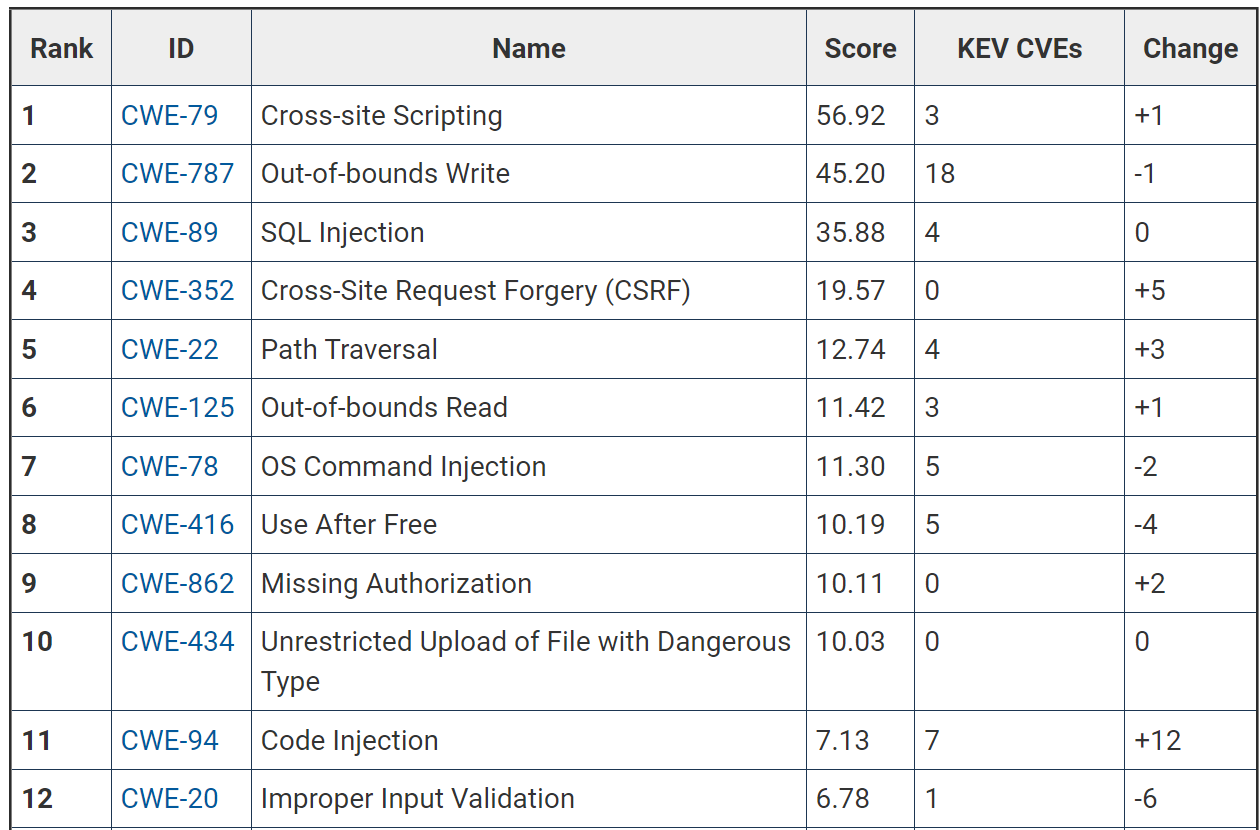This screenshot has height=830, width=1260.
Task: Click the Score column header
Action: coord(860,49)
